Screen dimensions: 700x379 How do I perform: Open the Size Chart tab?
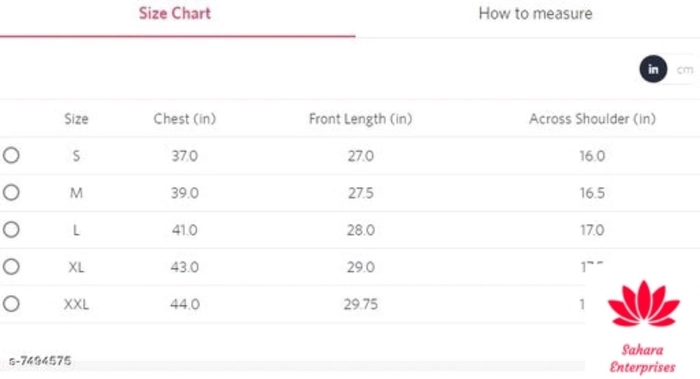click(175, 13)
